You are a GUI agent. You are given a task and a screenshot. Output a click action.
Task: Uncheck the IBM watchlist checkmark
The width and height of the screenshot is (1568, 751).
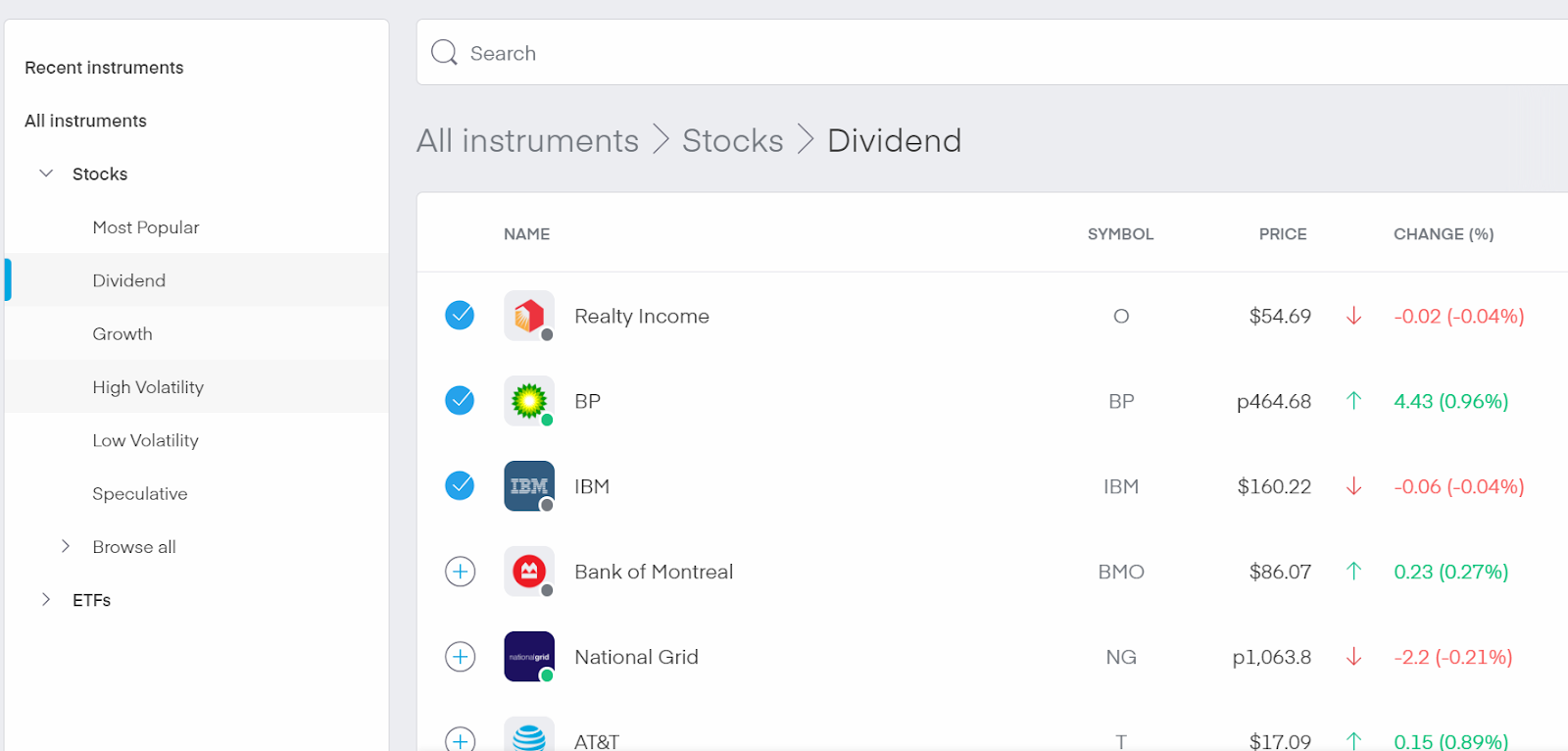coord(461,486)
